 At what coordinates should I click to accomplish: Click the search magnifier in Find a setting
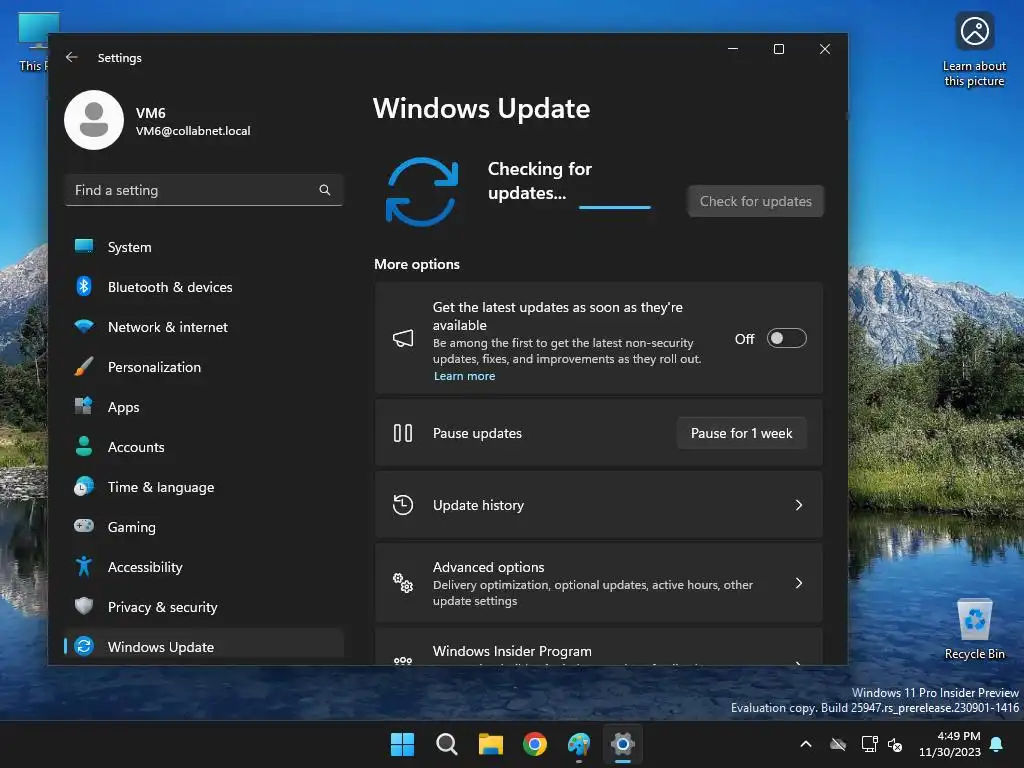325,190
